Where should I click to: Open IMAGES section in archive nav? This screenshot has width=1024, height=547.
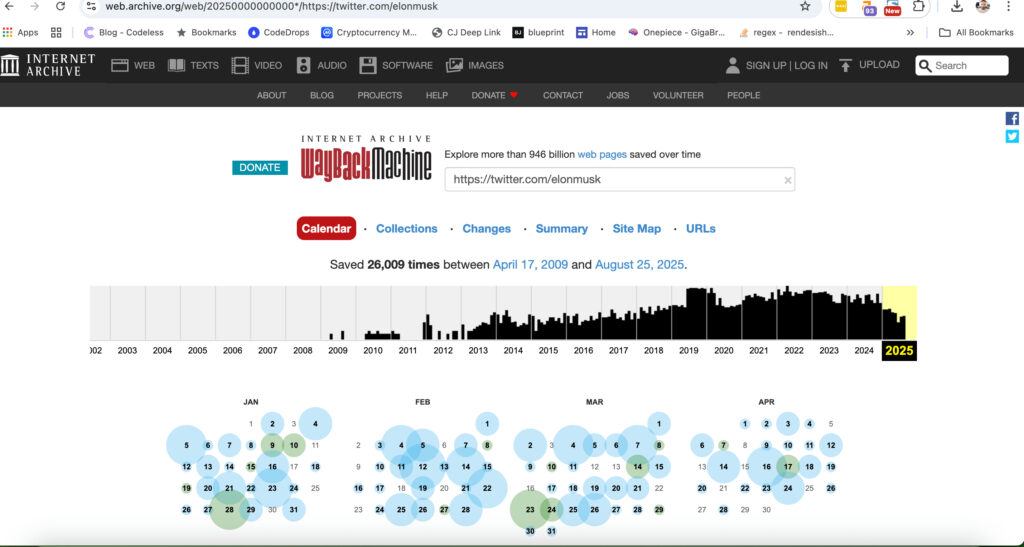(x=475, y=65)
